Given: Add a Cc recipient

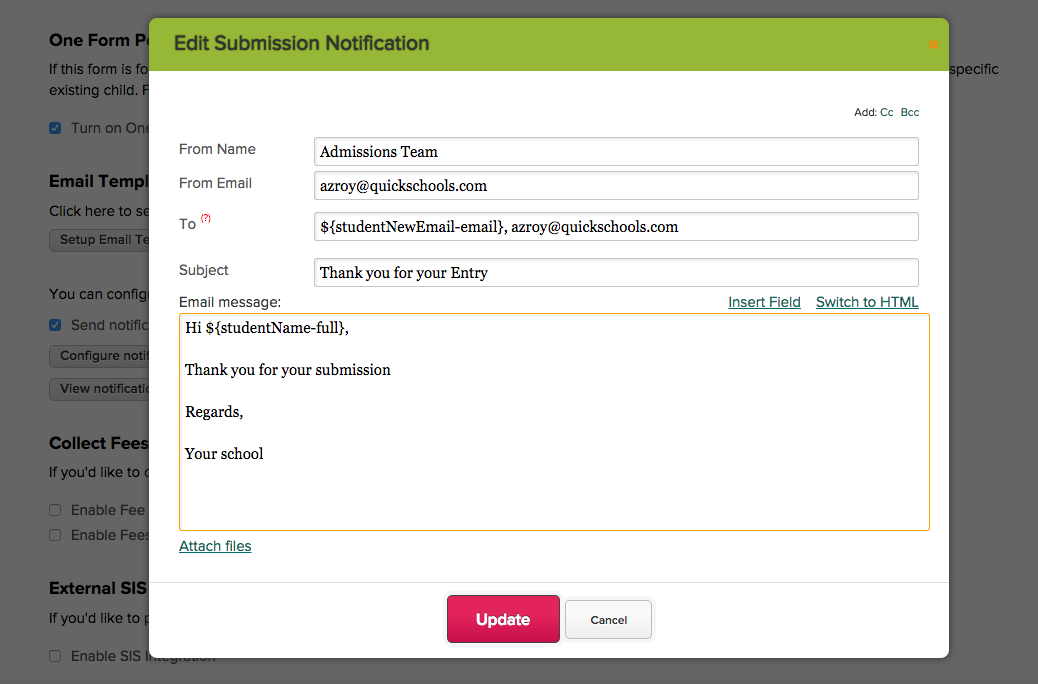Looking at the screenshot, I should point(887,113).
